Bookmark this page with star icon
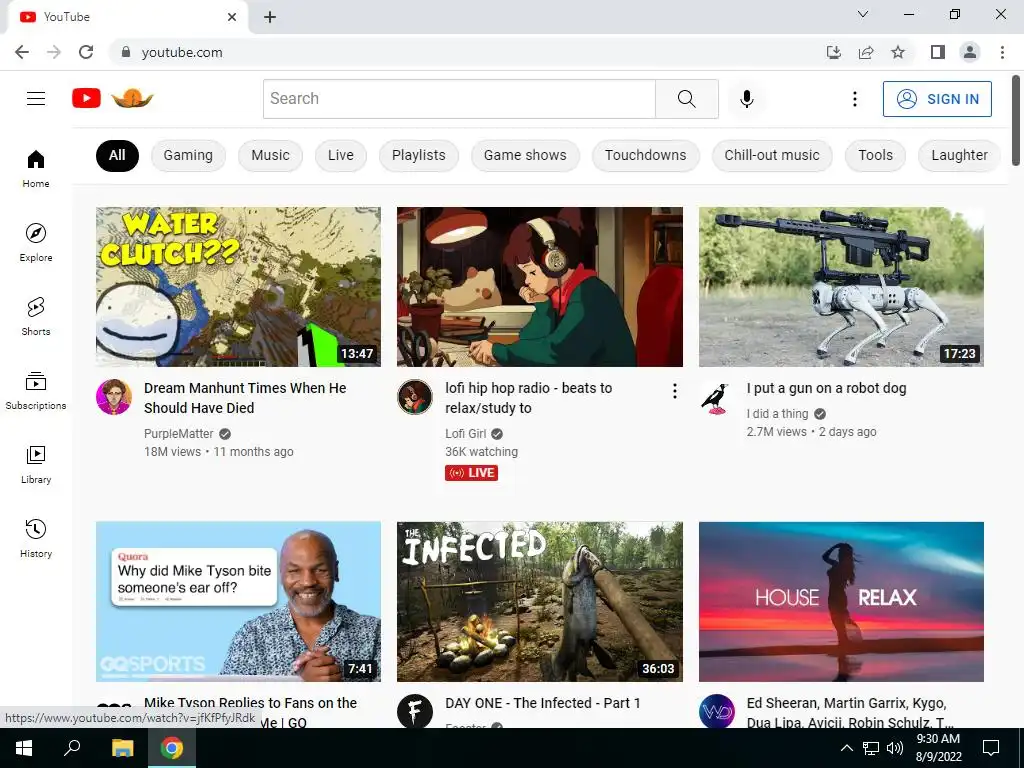The width and height of the screenshot is (1024, 768). pyautogui.click(x=898, y=52)
